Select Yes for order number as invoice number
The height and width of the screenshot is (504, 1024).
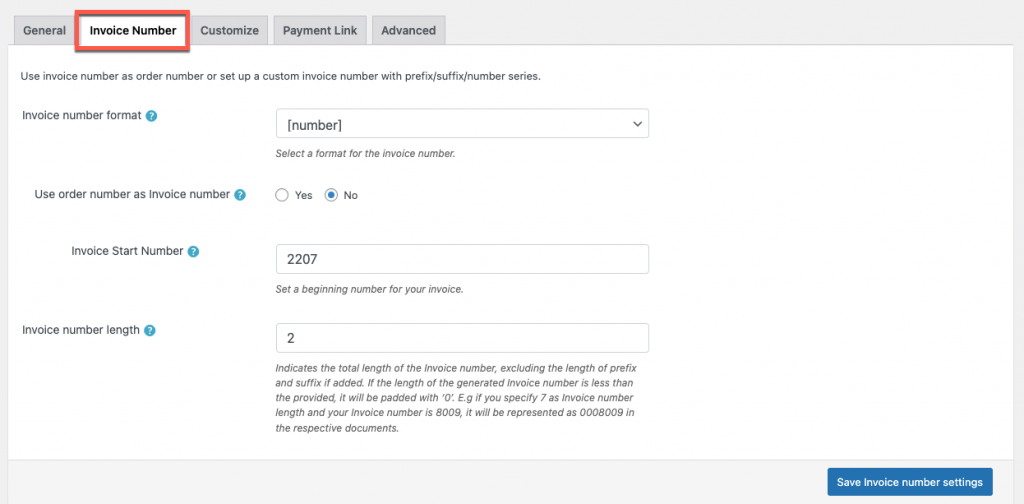(x=281, y=195)
